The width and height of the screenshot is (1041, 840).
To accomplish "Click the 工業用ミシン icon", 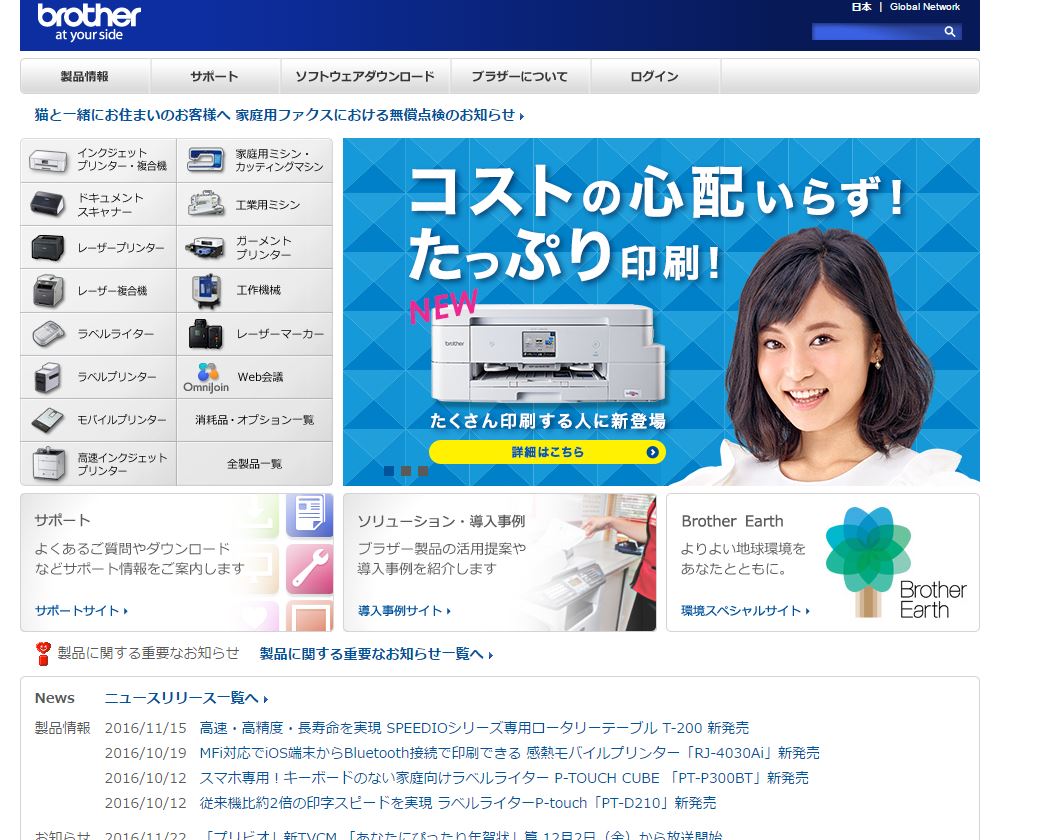I will [206, 204].
